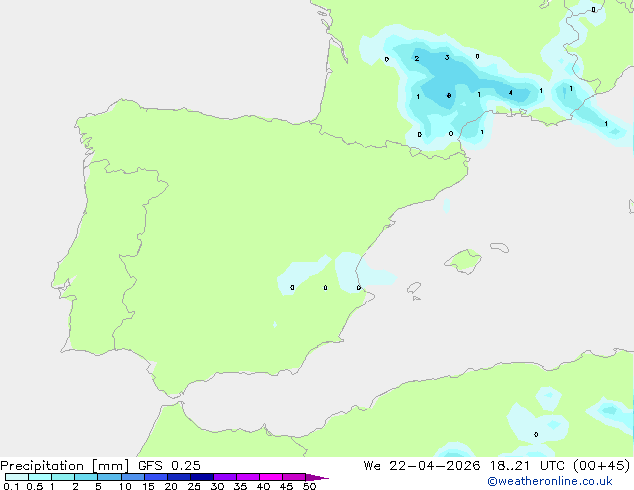Image resolution: width=634 pixels, height=490 pixels.
Task: Click the legend value '10'
Action: pyautogui.click(x=125, y=486)
